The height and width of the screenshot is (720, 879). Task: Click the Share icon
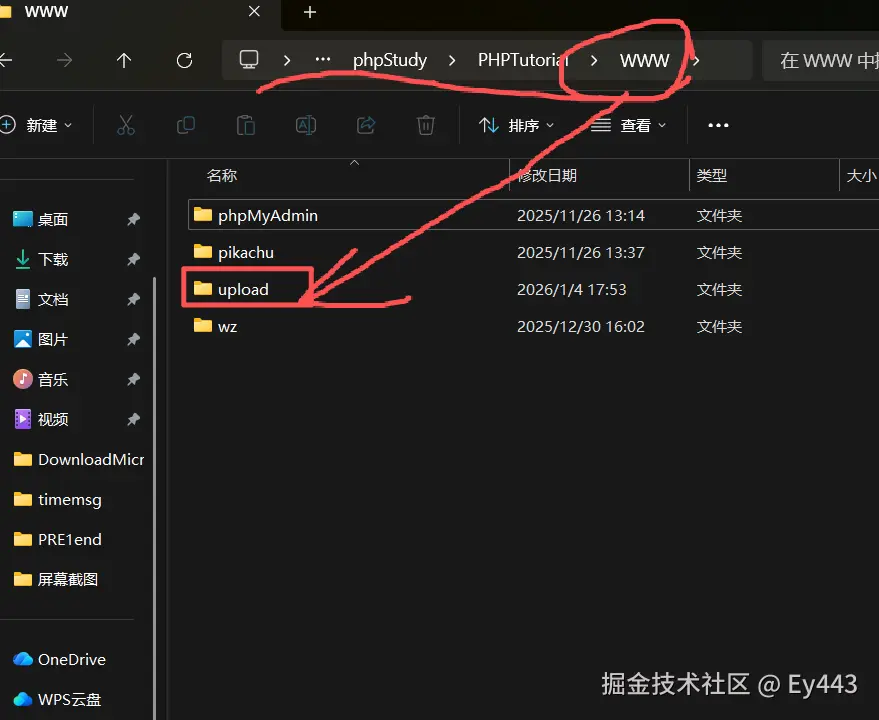pos(366,125)
